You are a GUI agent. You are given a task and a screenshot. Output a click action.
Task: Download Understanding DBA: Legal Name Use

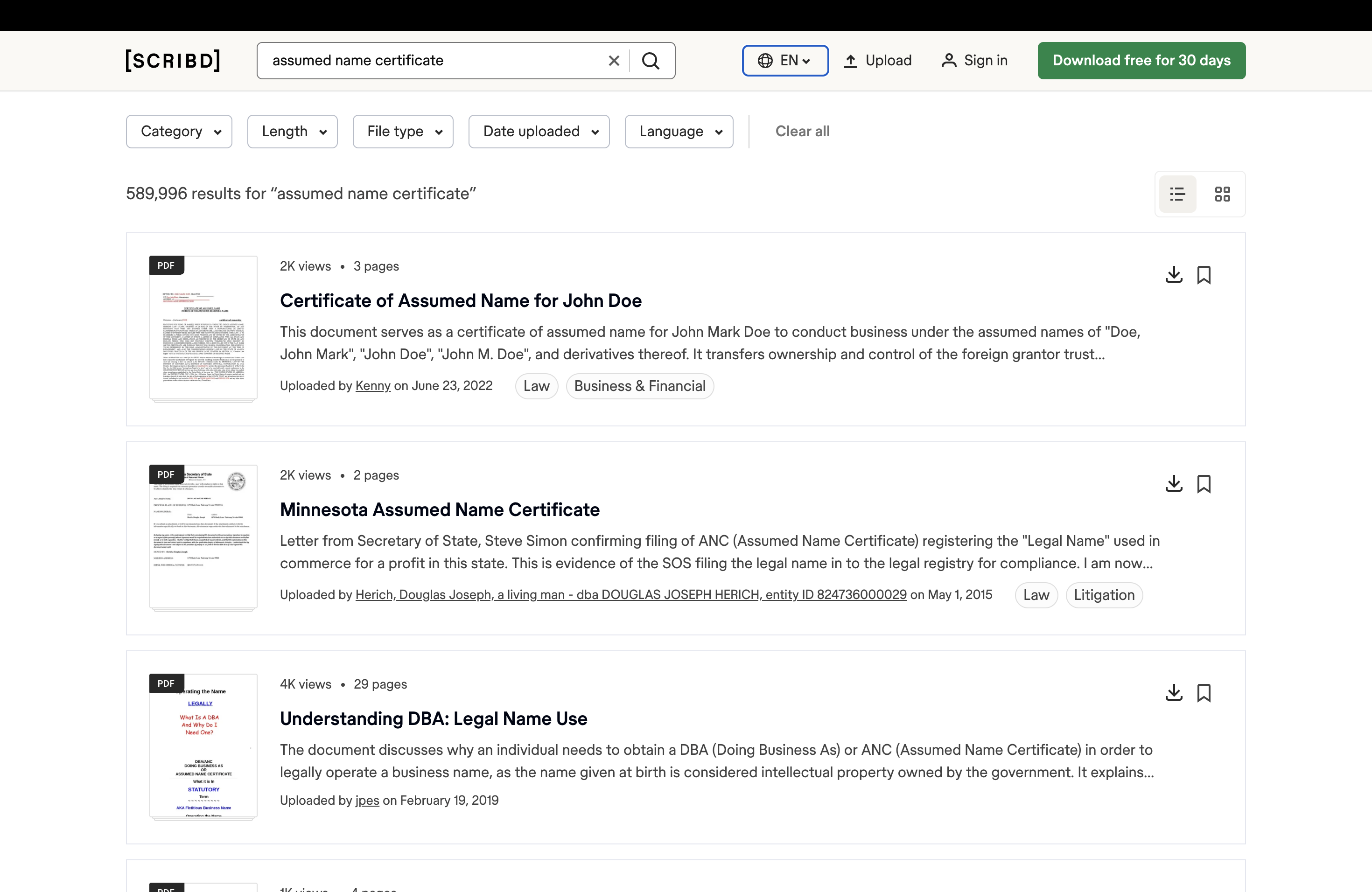(x=1174, y=693)
